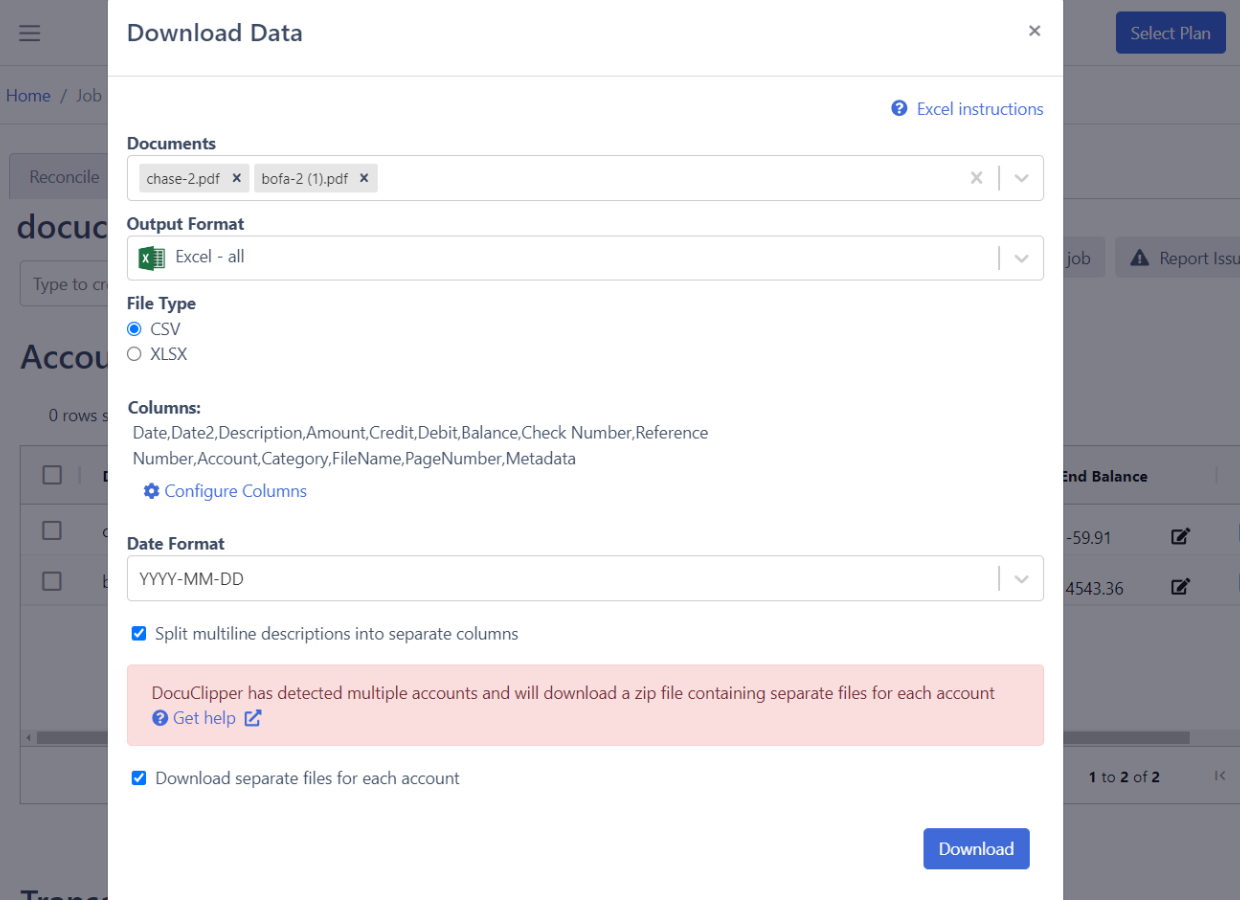Toggle the header select-all checkbox
This screenshot has height=900, width=1240.
click(52, 476)
